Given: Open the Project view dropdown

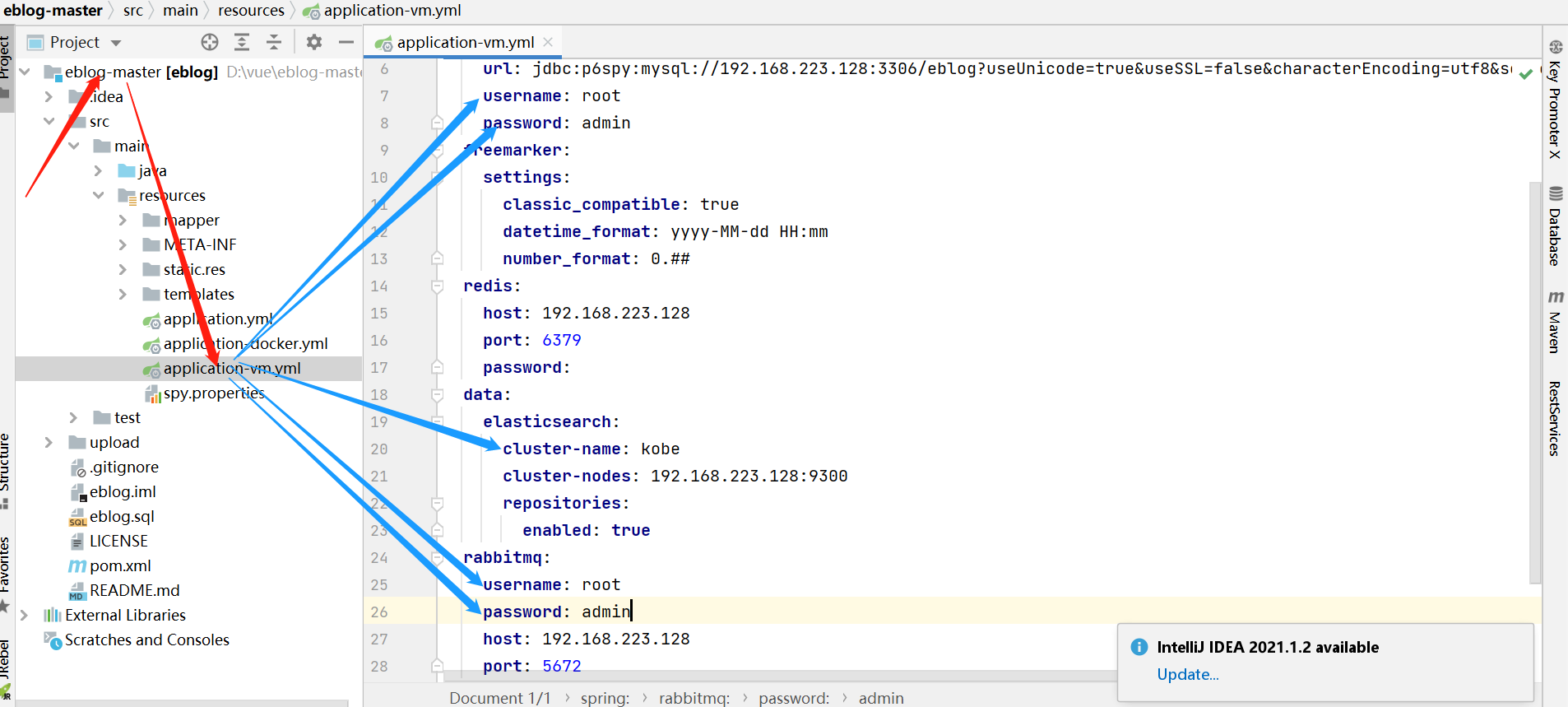Looking at the screenshot, I should [x=116, y=43].
